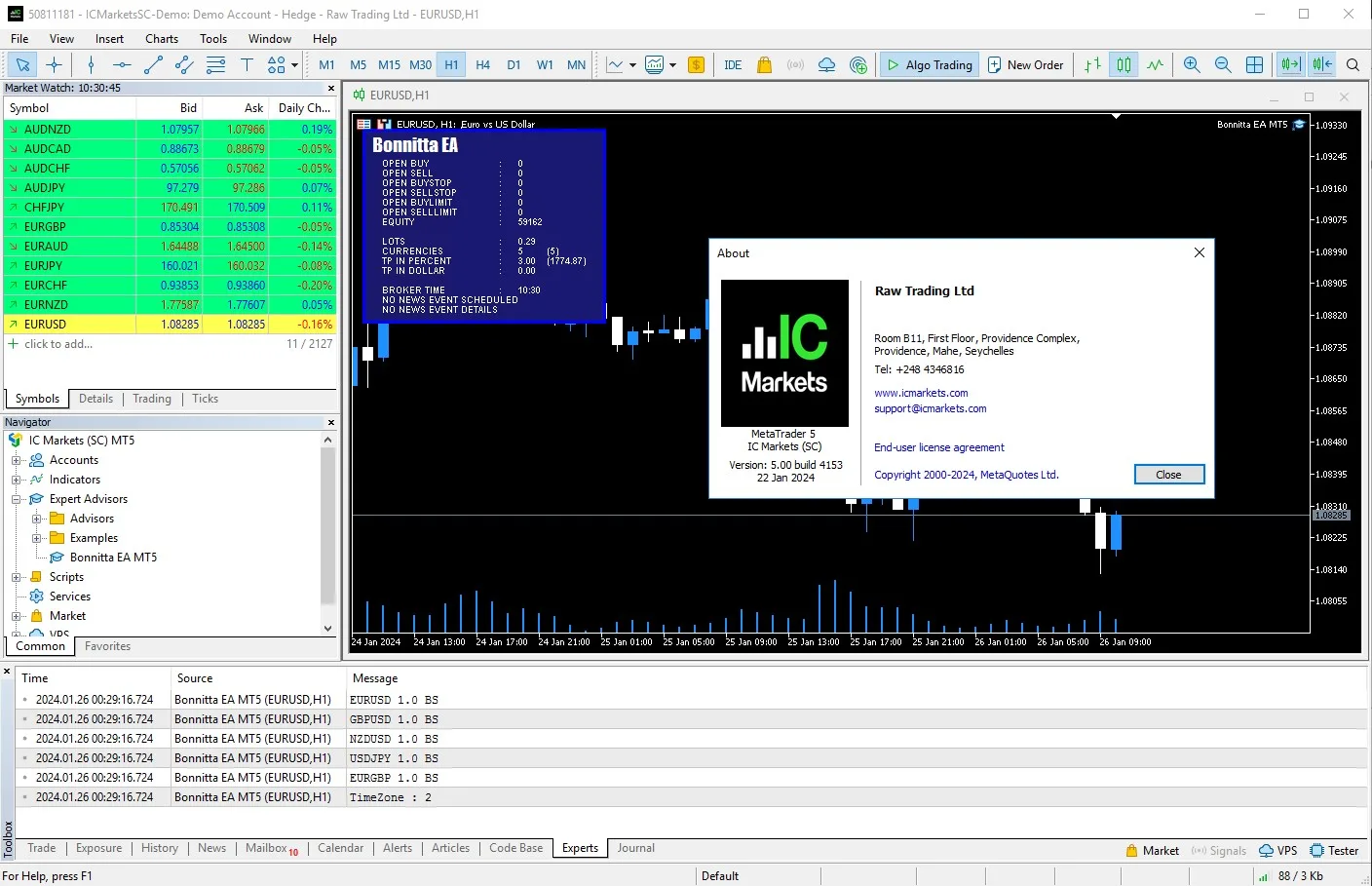Click the zoom in magnifier icon
Image resolution: width=1372 pixels, height=886 pixels.
(x=1192, y=65)
